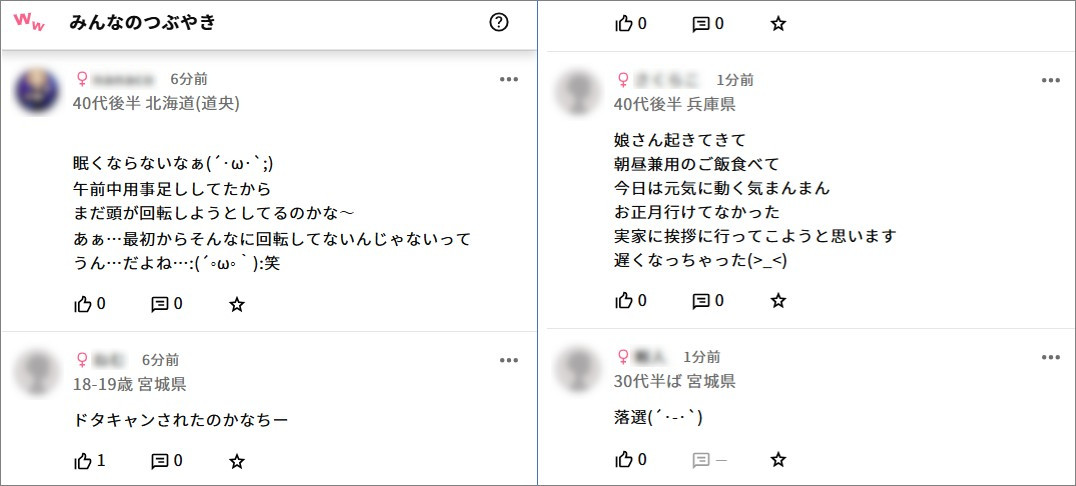Screen dimensions: 1076x486
Task: Open the みんなのつぶやき page title
Action: point(142,23)
